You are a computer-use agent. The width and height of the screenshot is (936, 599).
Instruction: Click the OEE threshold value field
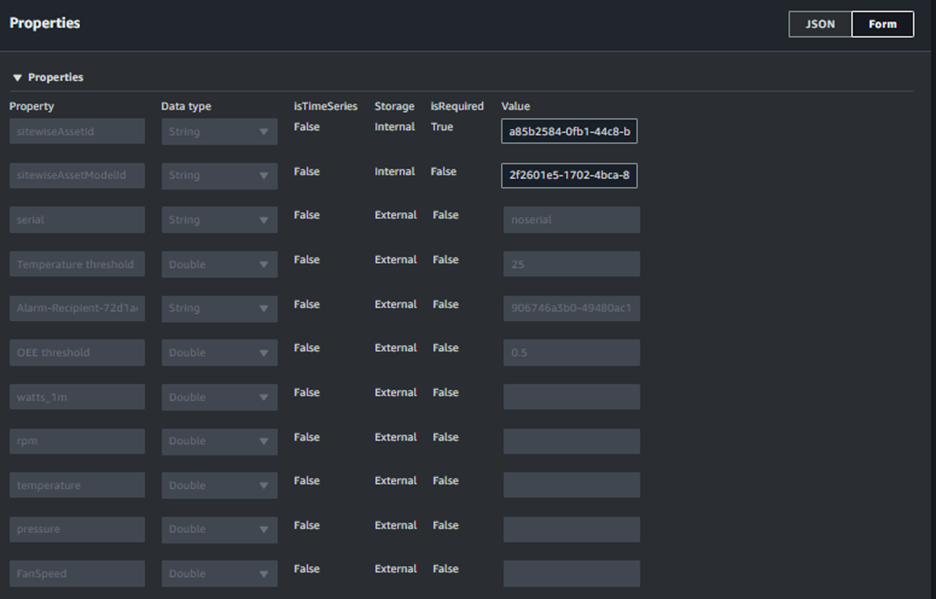pyautogui.click(x=571, y=352)
